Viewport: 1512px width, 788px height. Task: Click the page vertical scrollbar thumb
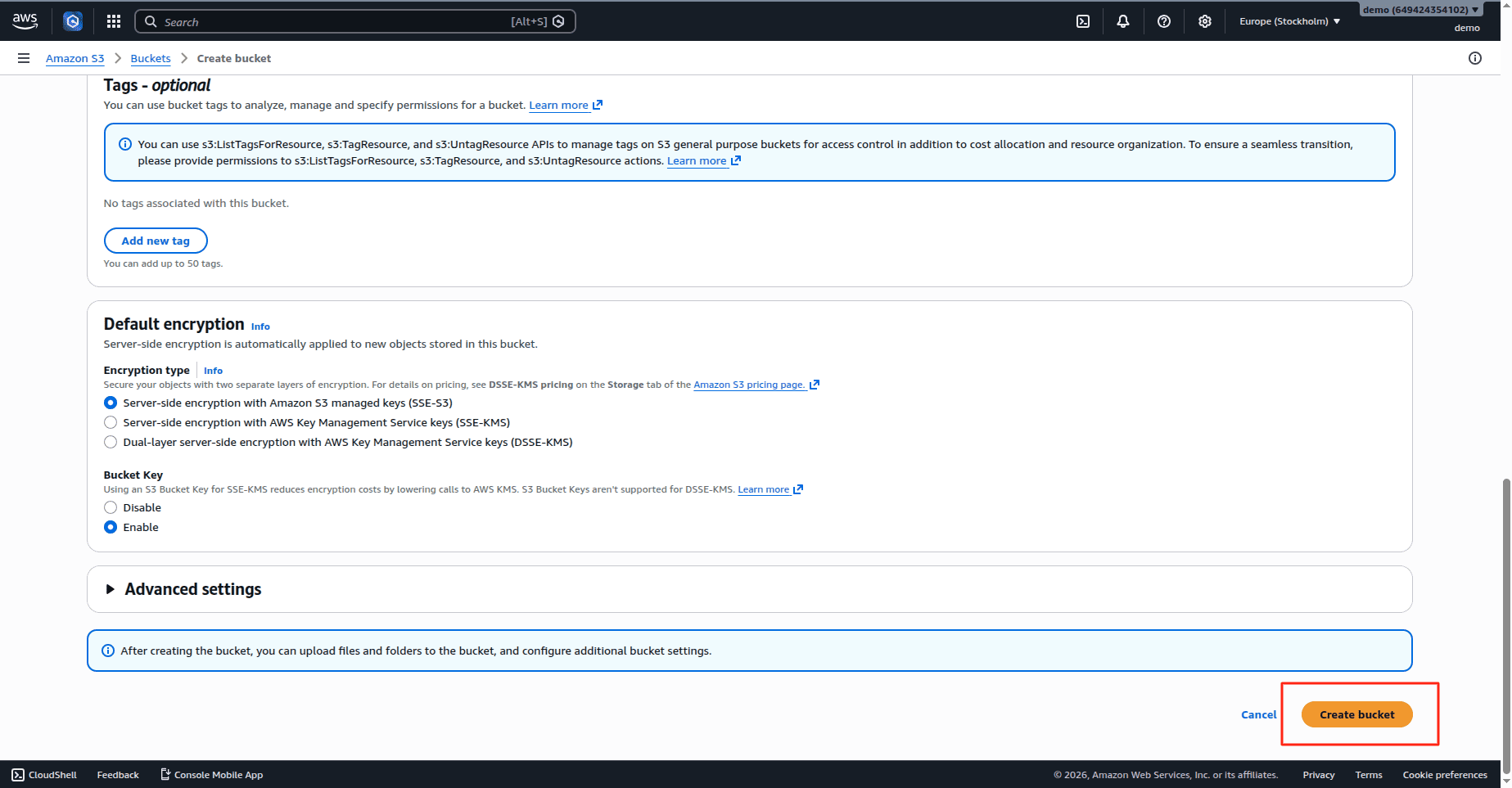pos(1506,624)
